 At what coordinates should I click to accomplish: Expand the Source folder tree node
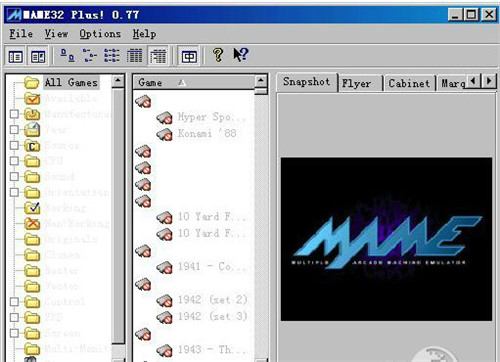click(x=14, y=145)
